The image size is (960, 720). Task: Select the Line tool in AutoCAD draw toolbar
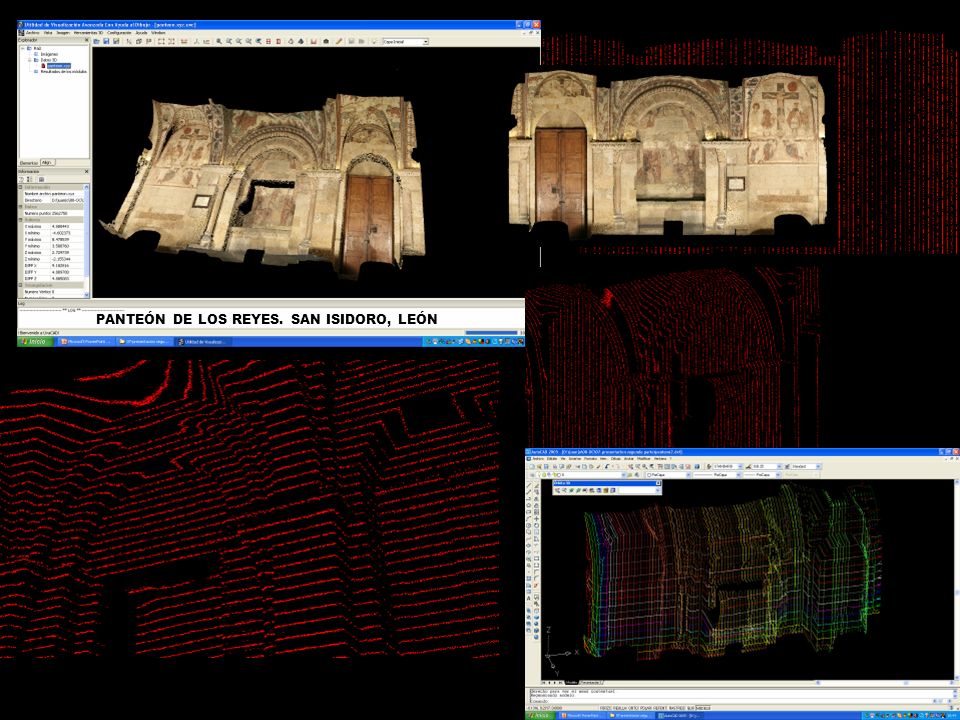pos(530,486)
